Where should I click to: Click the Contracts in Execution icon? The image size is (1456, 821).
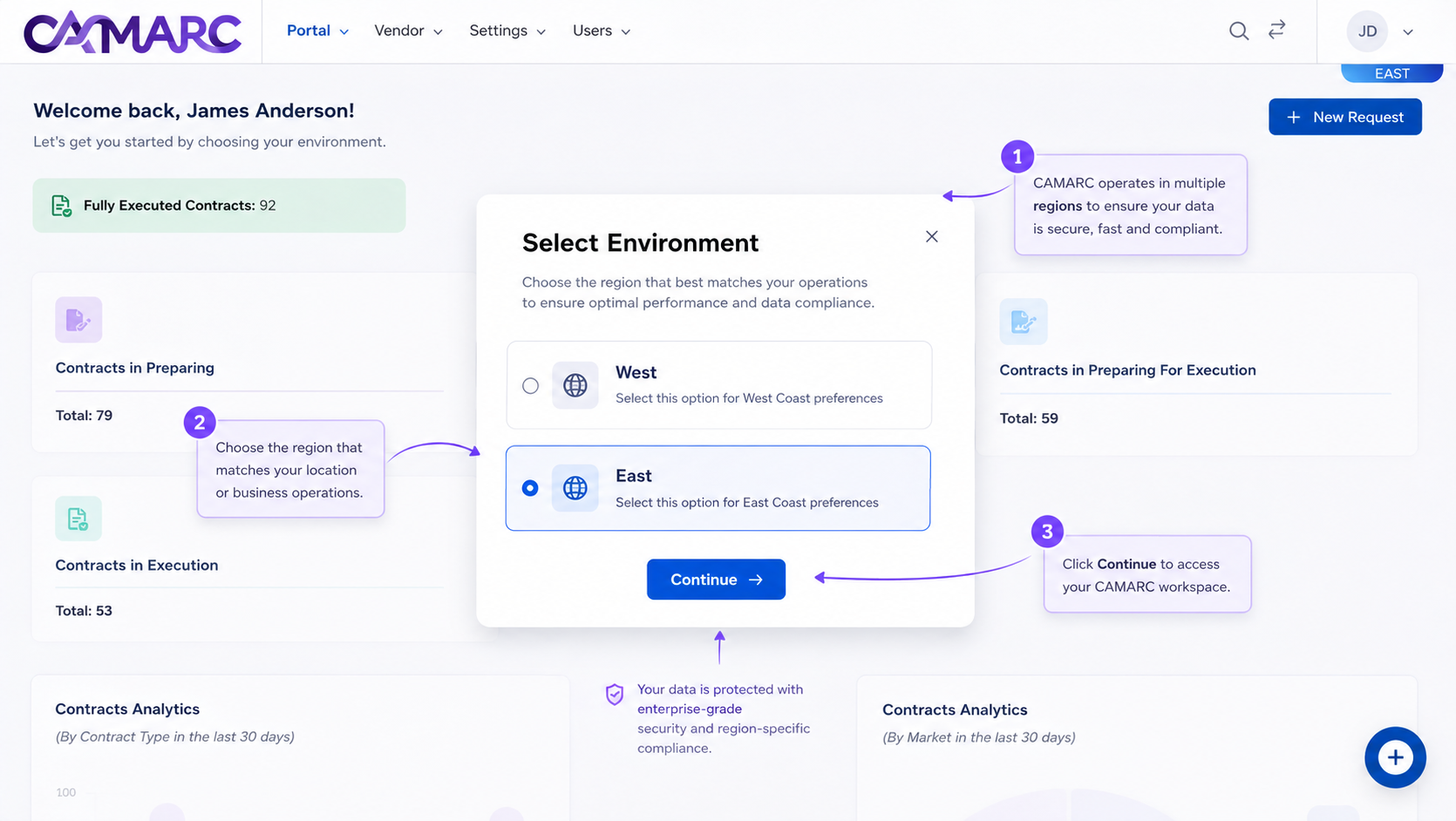pos(78,519)
